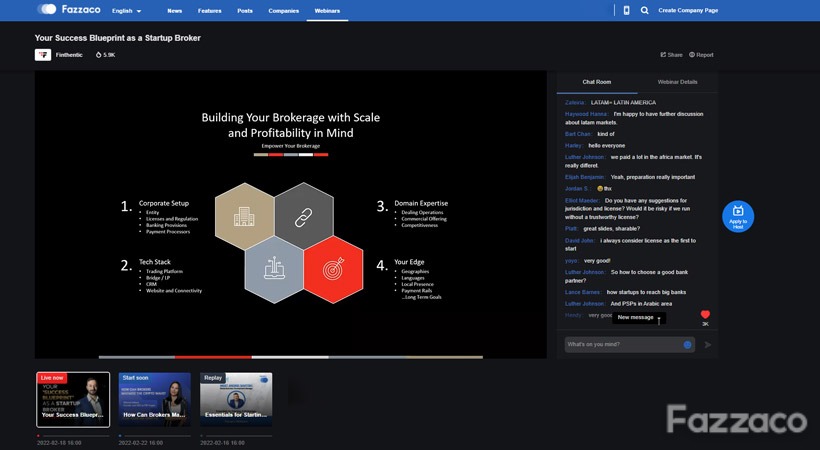Report this webinar
Viewport: 820px width, 450px height.
(x=701, y=55)
